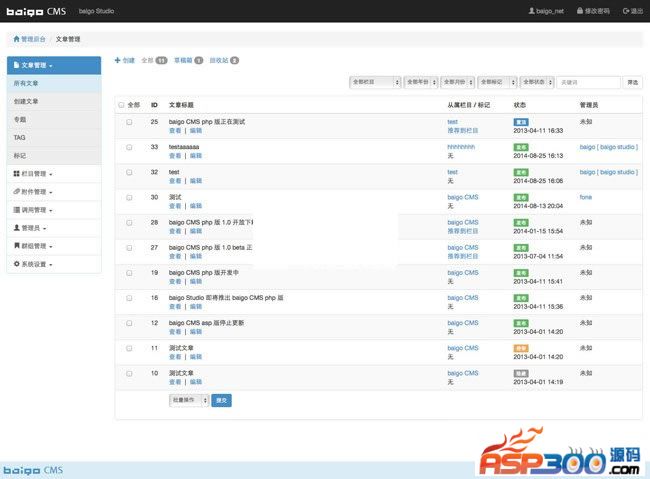Click baigo [ baigo studio ] in row 33
The height and width of the screenshot is (479, 650).
point(609,147)
